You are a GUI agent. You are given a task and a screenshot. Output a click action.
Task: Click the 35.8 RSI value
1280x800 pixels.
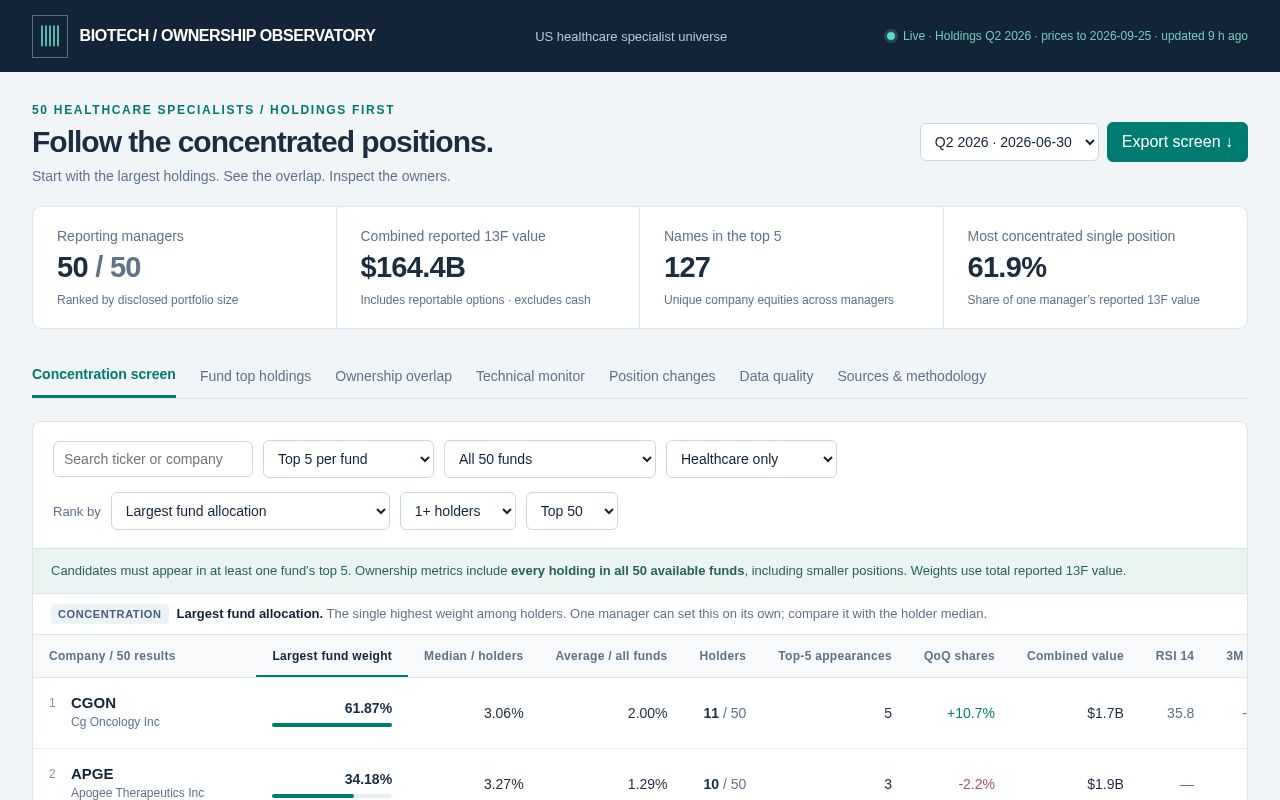(1180, 713)
